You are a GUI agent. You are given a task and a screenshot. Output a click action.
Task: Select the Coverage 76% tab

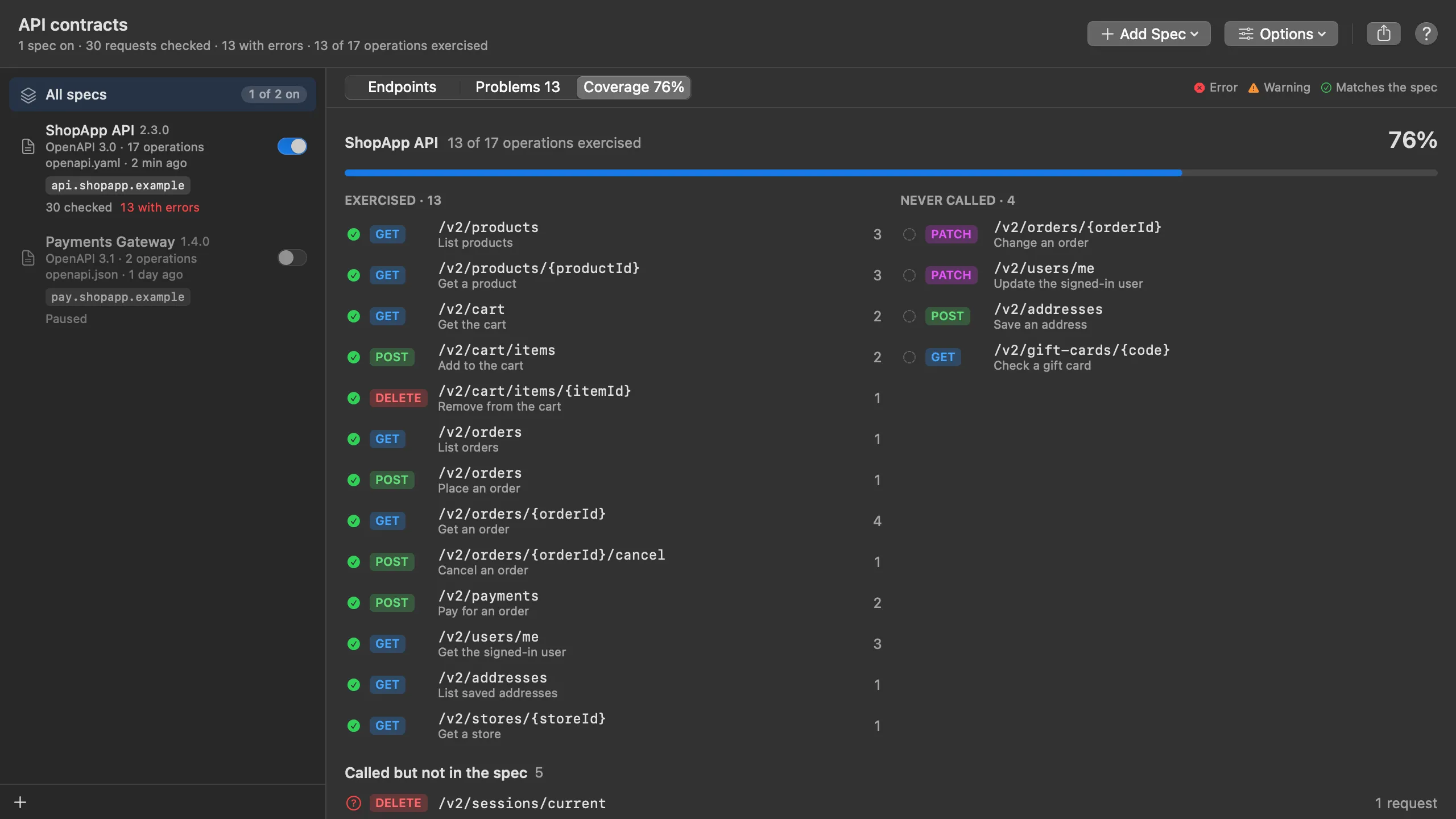pos(634,87)
